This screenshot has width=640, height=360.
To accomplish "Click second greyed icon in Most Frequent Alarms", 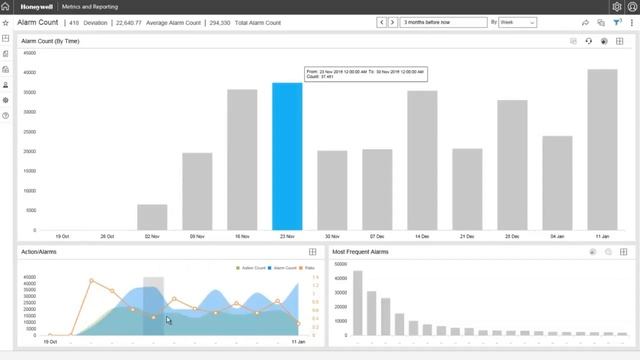I will click(x=608, y=252).
